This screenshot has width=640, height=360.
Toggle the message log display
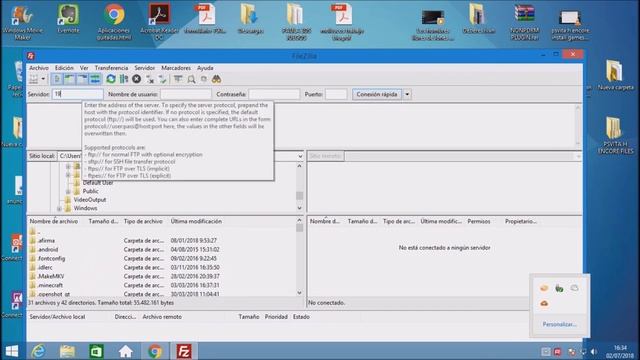click(x=57, y=79)
